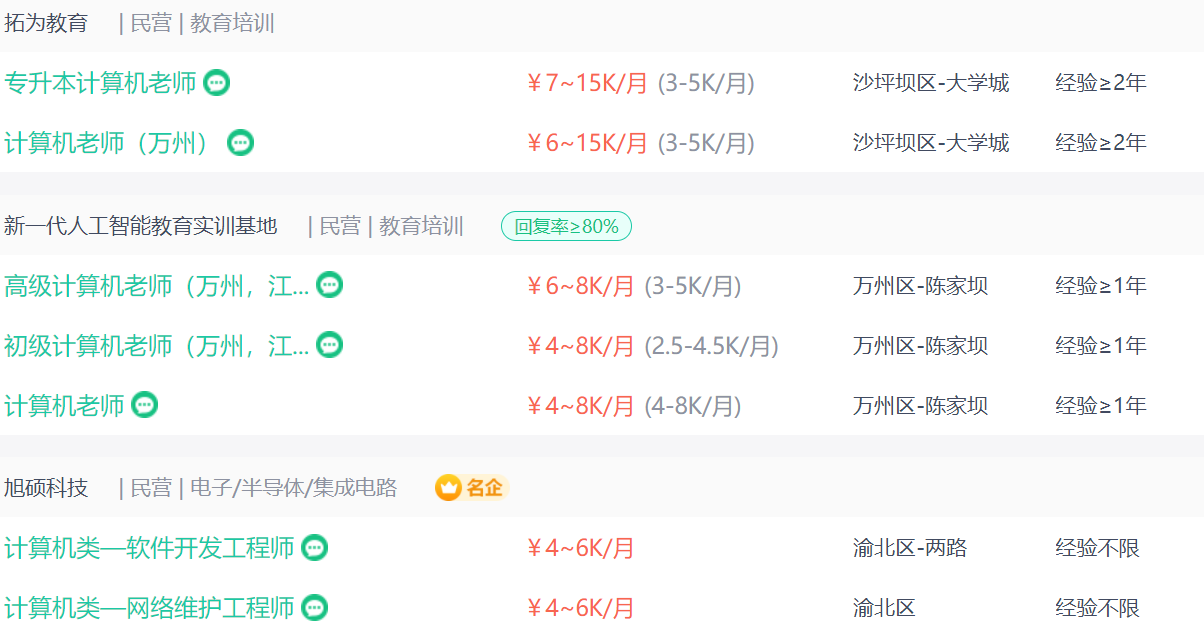1204x629 pixels.
Task: Open the 专升本计算机老师 job posting
Action: coord(100,83)
